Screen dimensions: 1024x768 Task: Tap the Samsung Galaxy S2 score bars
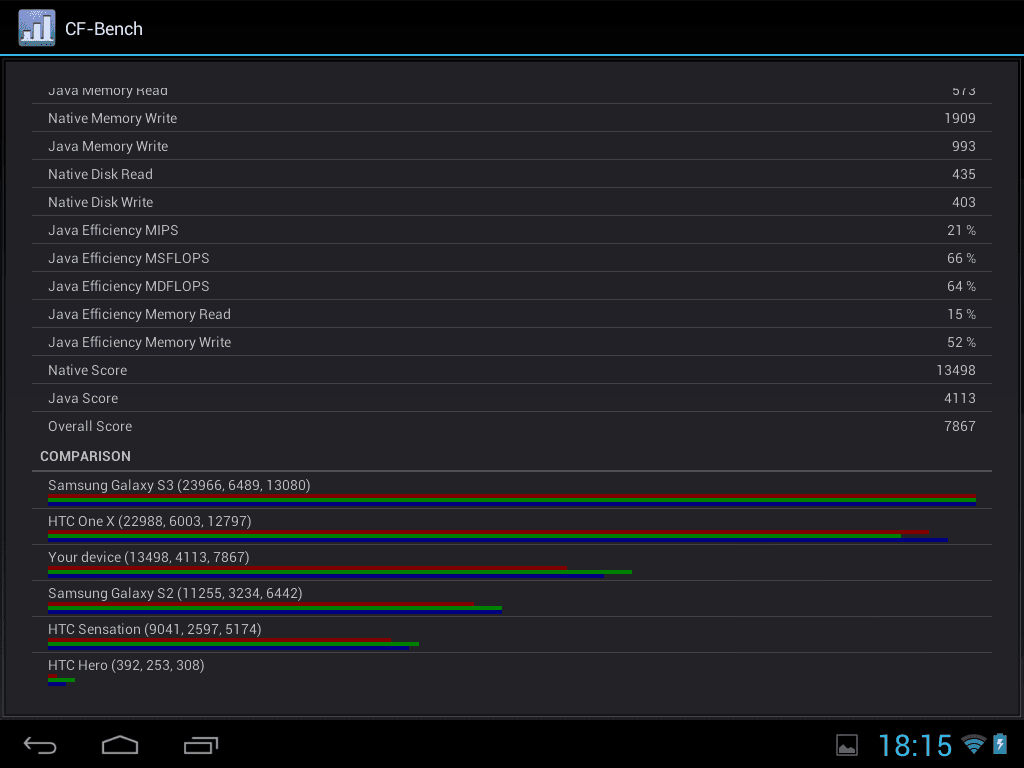[x=275, y=608]
